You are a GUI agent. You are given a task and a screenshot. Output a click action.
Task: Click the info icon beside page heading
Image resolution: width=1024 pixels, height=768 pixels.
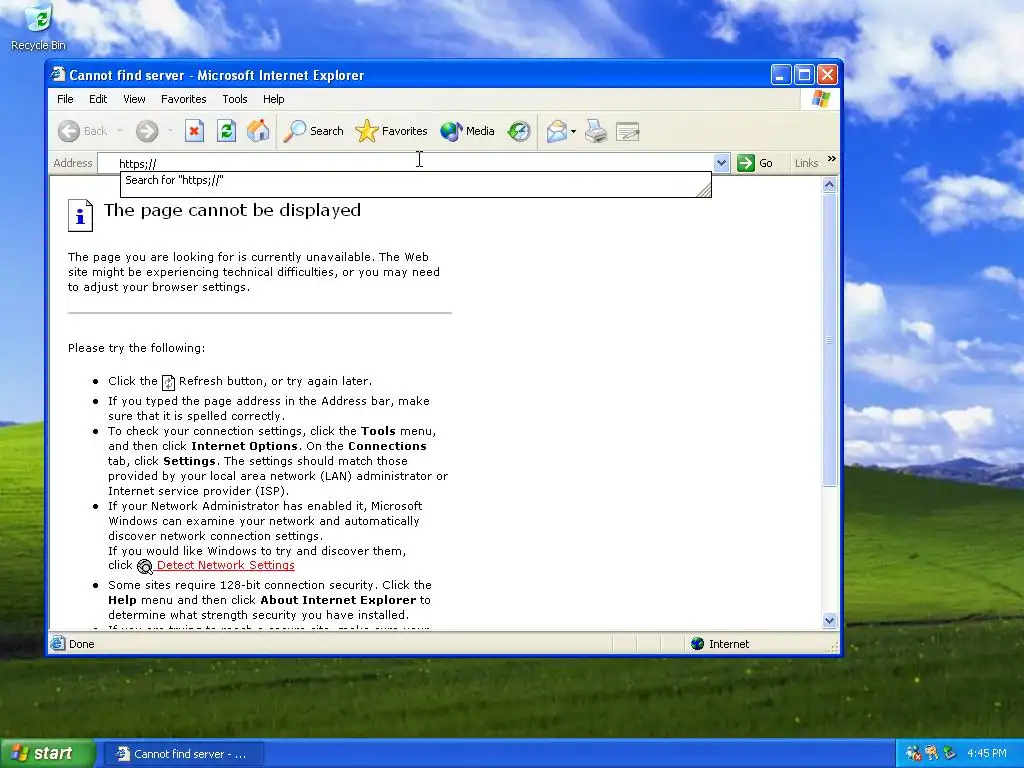(80, 215)
